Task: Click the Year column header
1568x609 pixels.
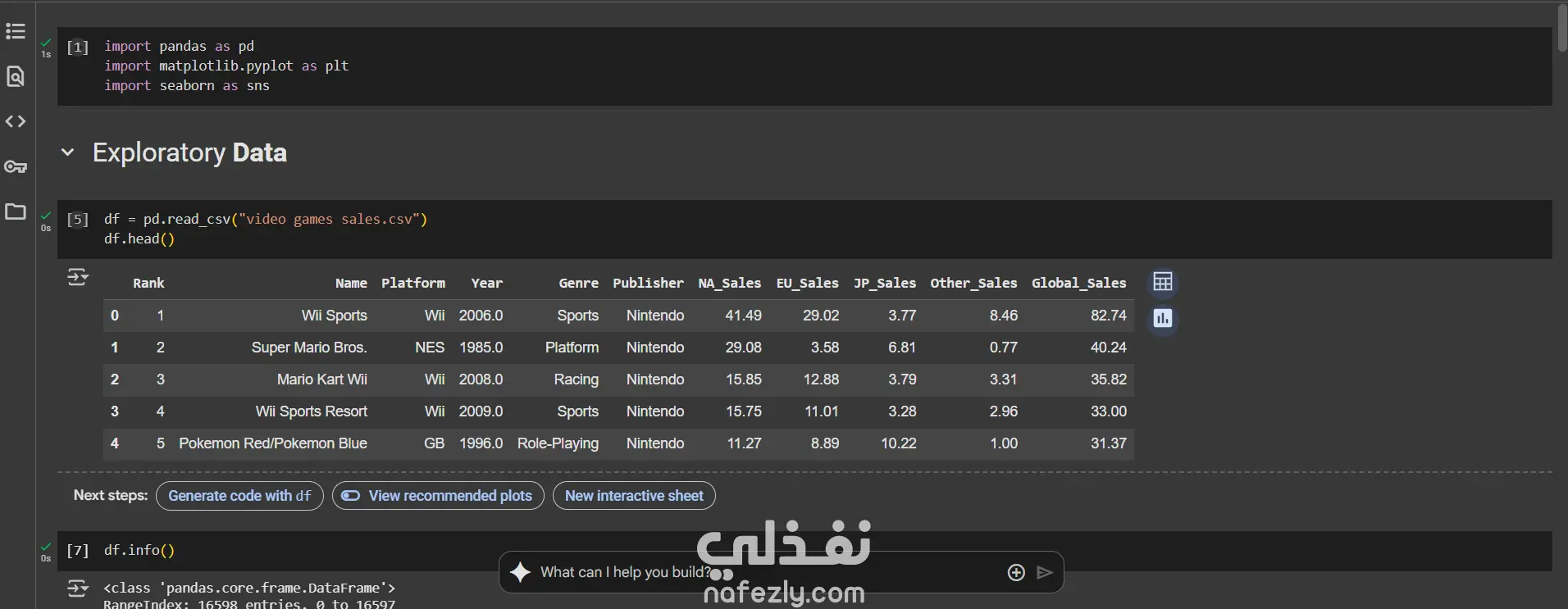Action: [x=487, y=283]
